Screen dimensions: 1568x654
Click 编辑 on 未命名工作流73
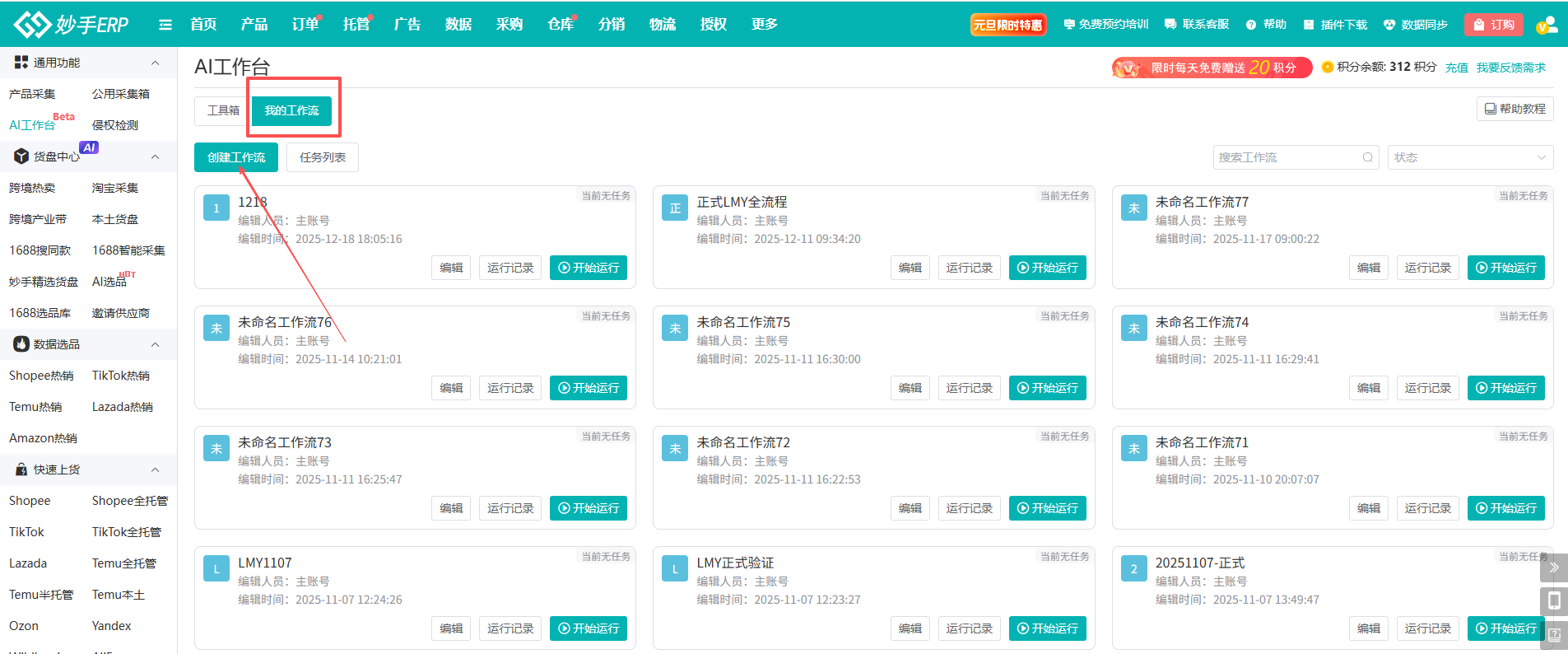pyautogui.click(x=451, y=508)
